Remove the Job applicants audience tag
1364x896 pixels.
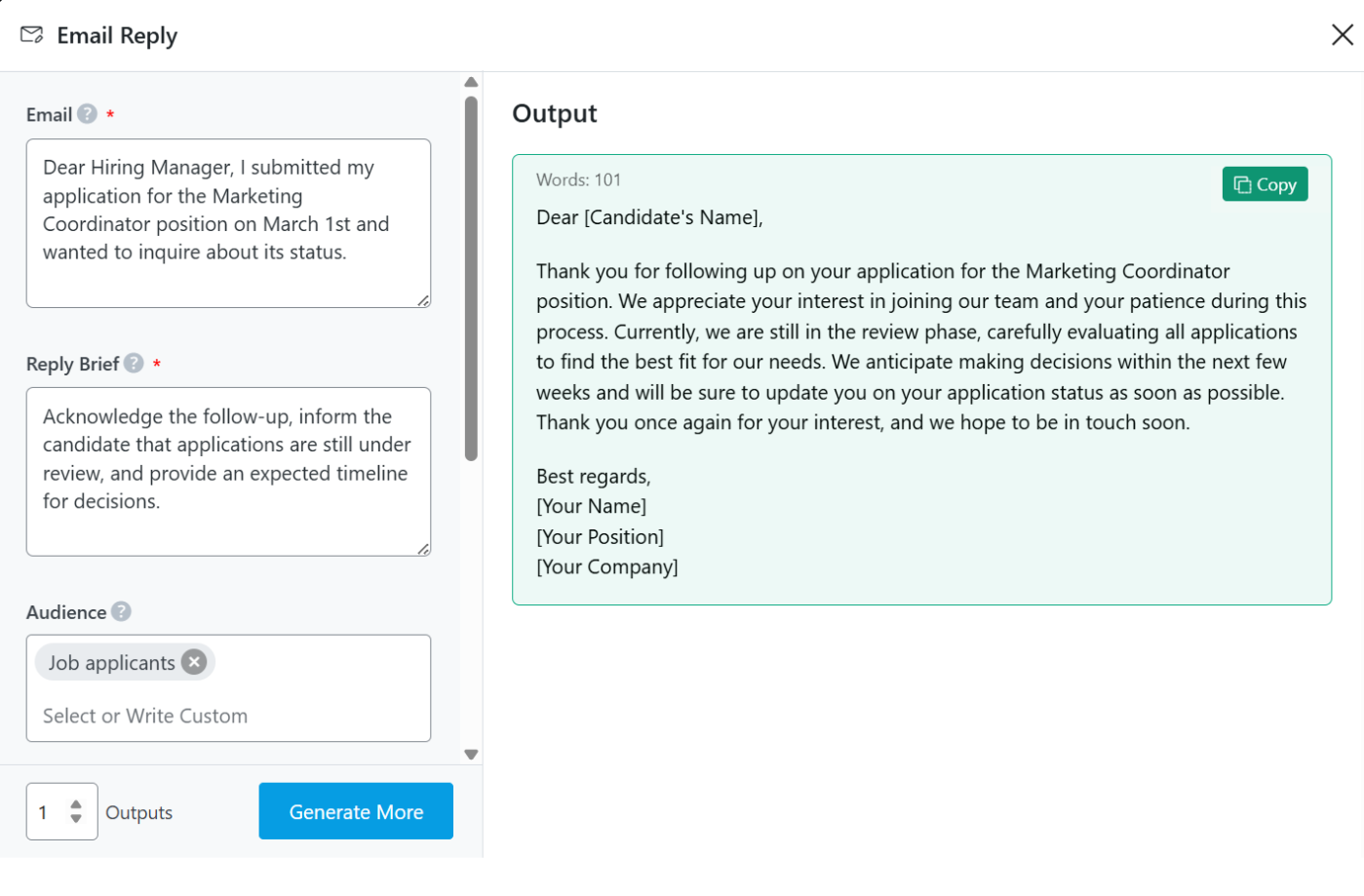[x=195, y=662]
